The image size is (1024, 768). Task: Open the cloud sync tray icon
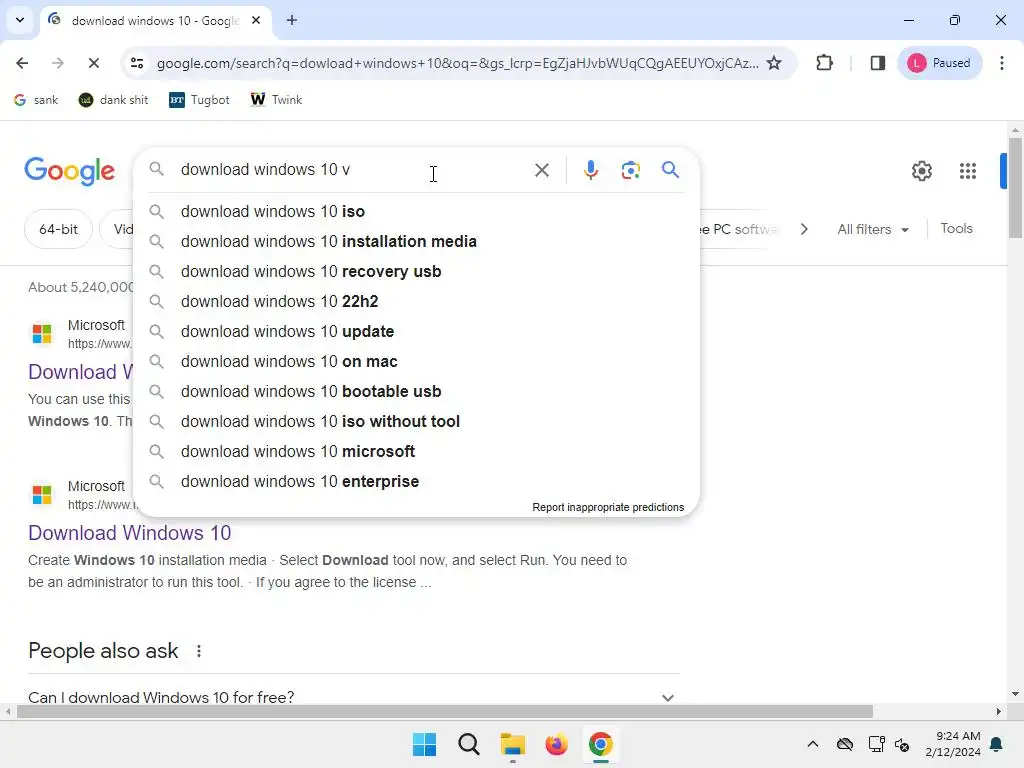point(844,744)
